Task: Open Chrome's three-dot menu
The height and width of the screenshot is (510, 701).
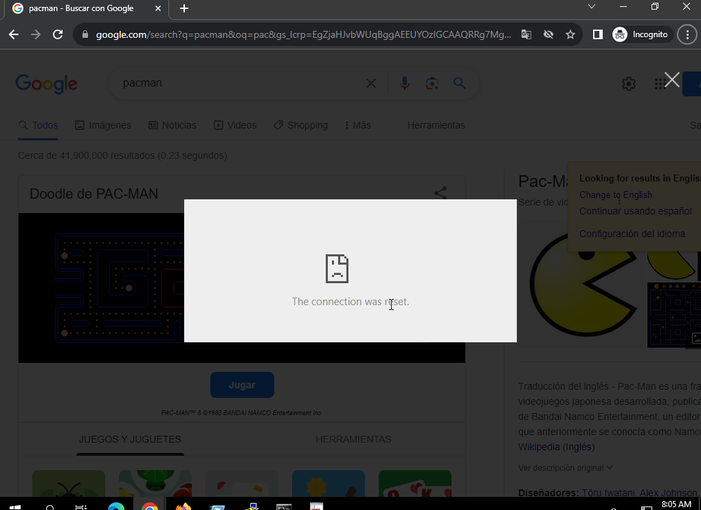Action: [x=687, y=34]
